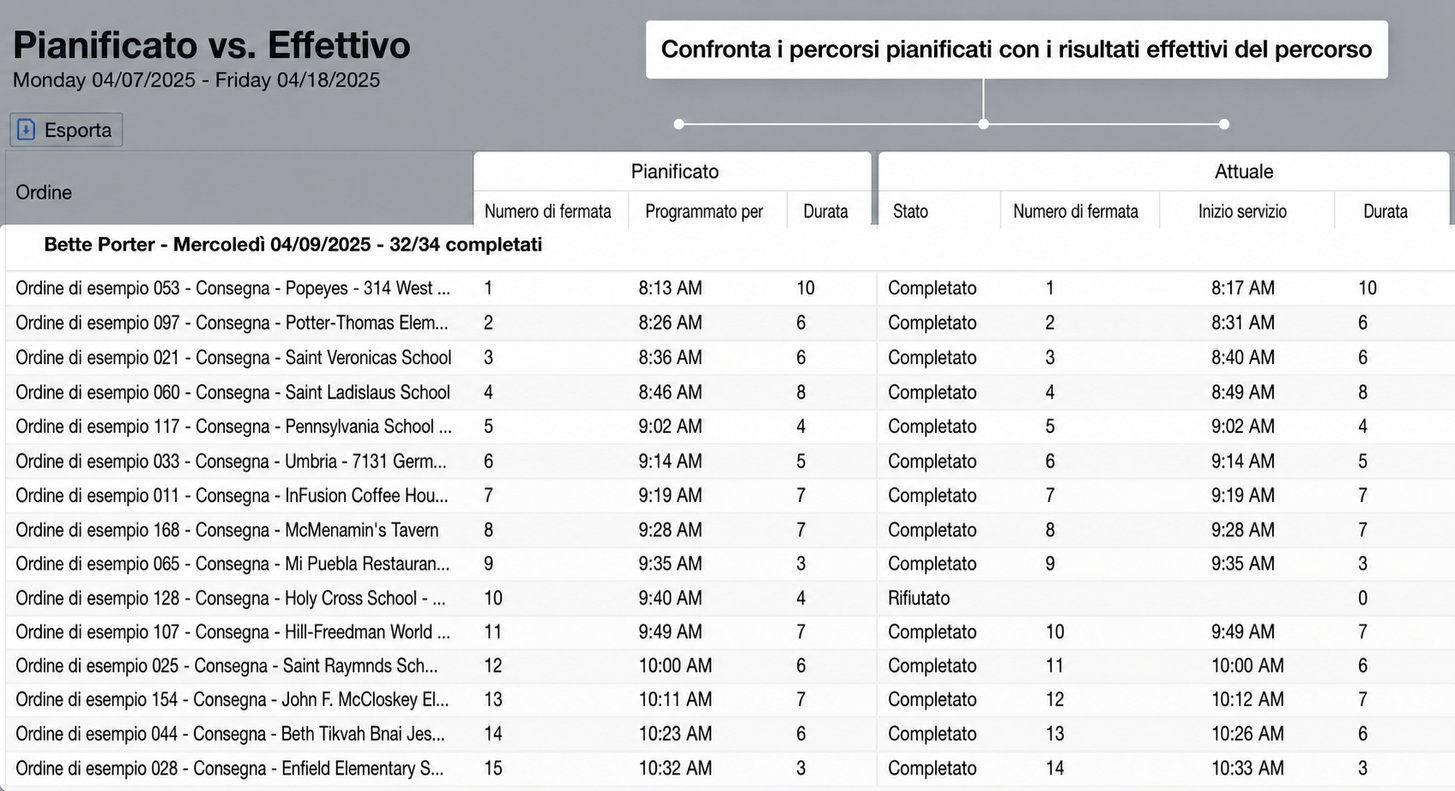Click the scheduled time 10:32 AM
Screen dimensions: 1455x791
(675, 768)
